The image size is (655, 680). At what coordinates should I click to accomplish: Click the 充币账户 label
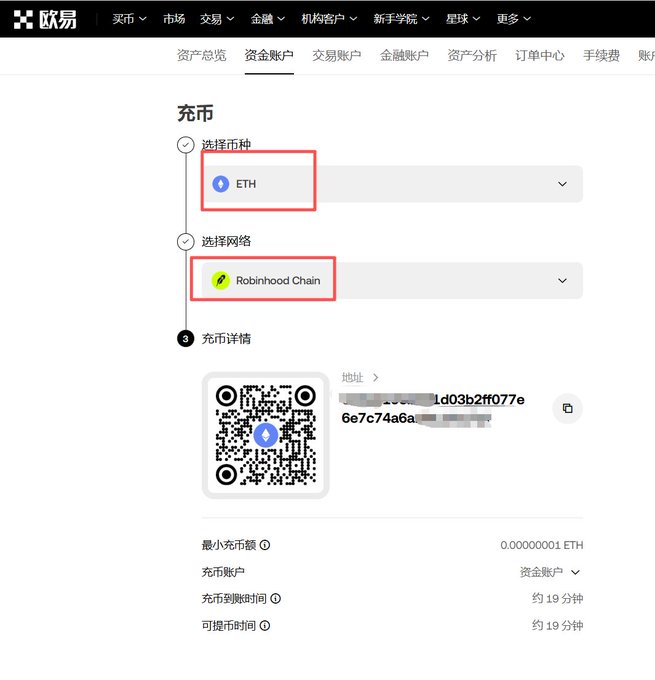click(223, 572)
